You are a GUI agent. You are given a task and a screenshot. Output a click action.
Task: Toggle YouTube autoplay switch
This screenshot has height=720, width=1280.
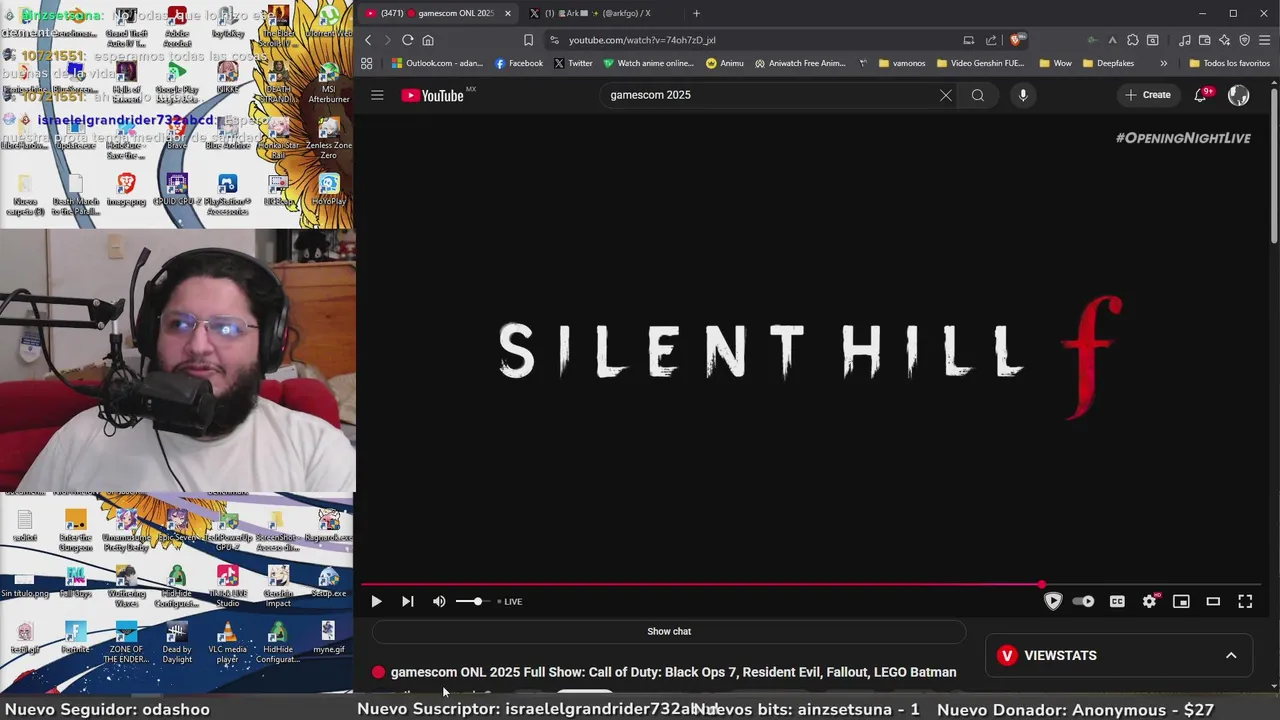[1084, 601]
